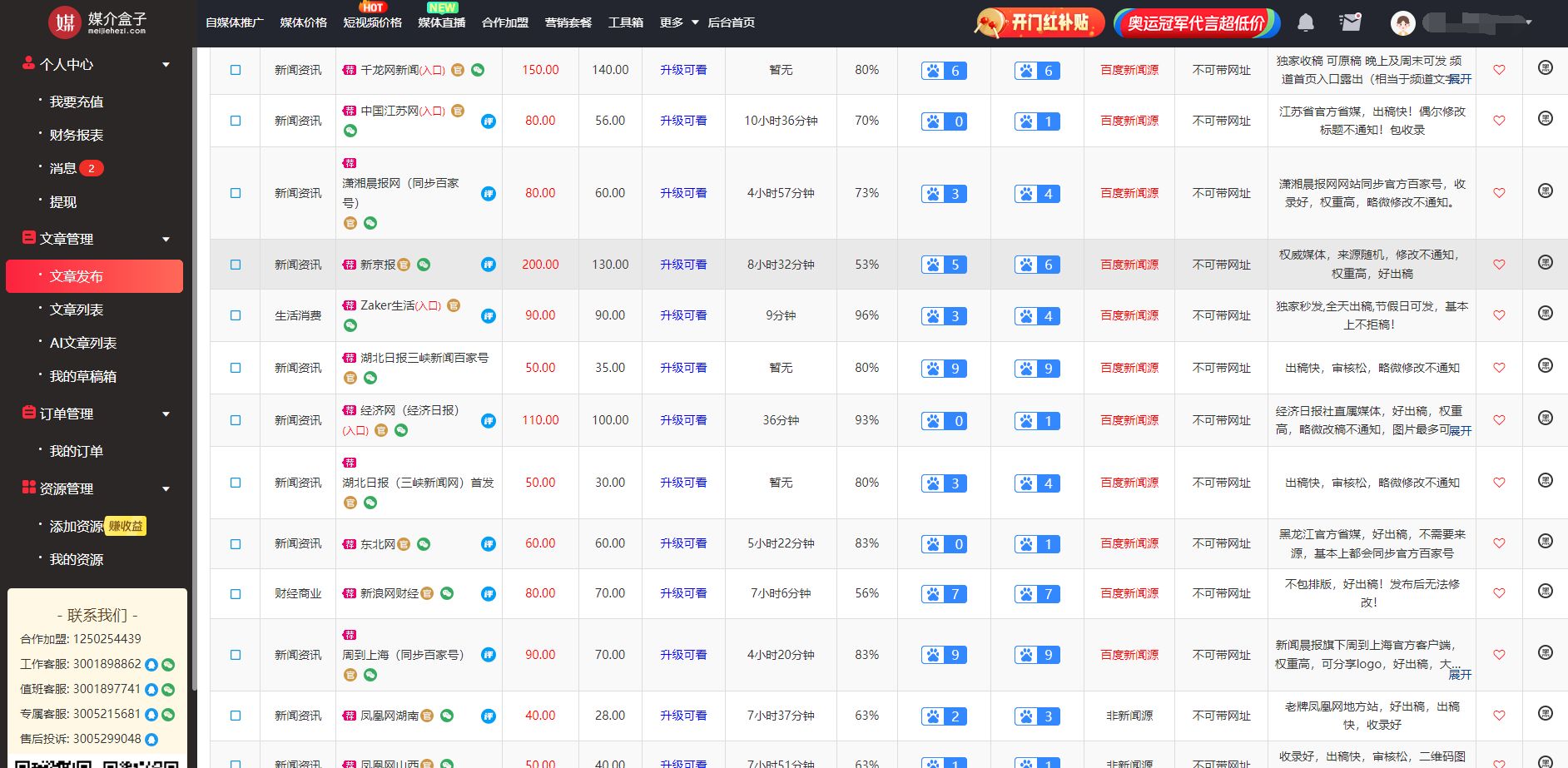
Task: Click the user avatar picture
Action: [1403, 23]
